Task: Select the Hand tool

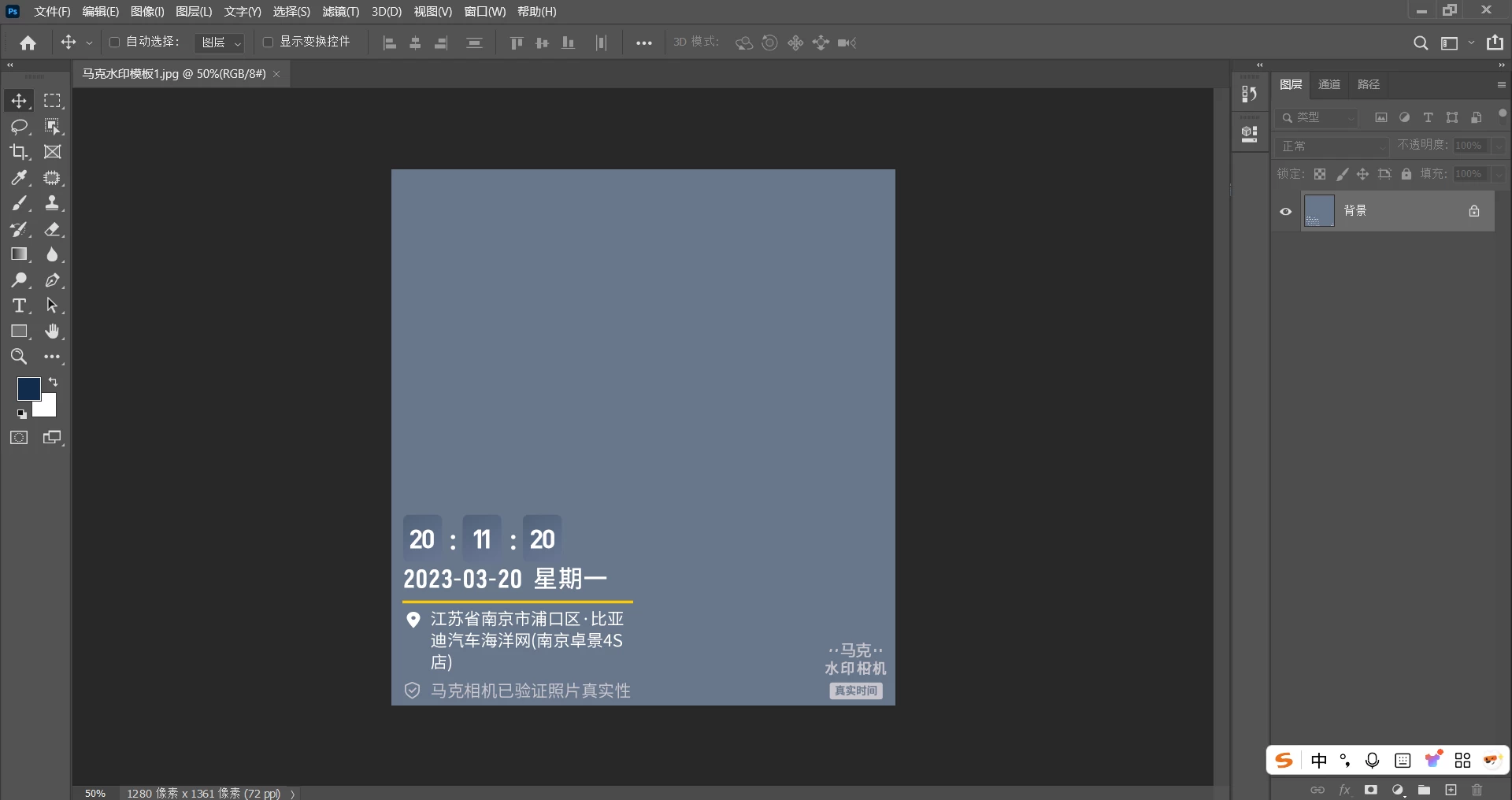Action: [53, 331]
